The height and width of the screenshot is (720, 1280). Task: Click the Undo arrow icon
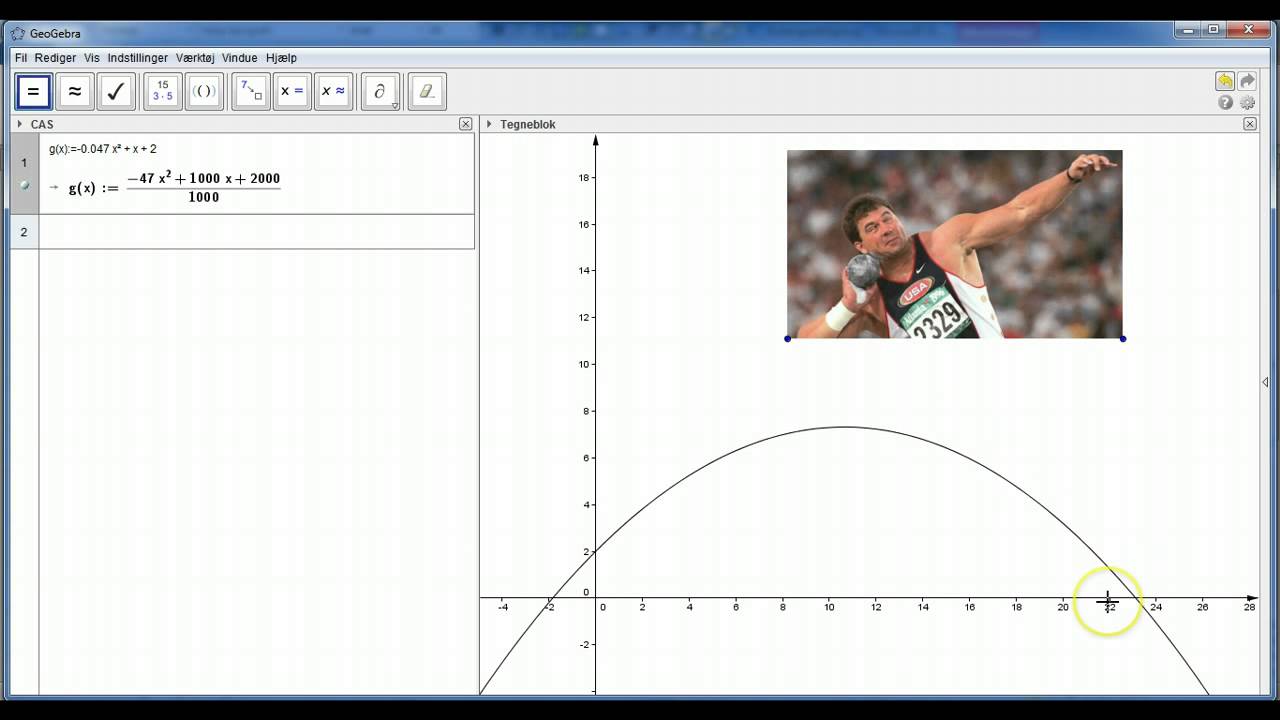1225,81
